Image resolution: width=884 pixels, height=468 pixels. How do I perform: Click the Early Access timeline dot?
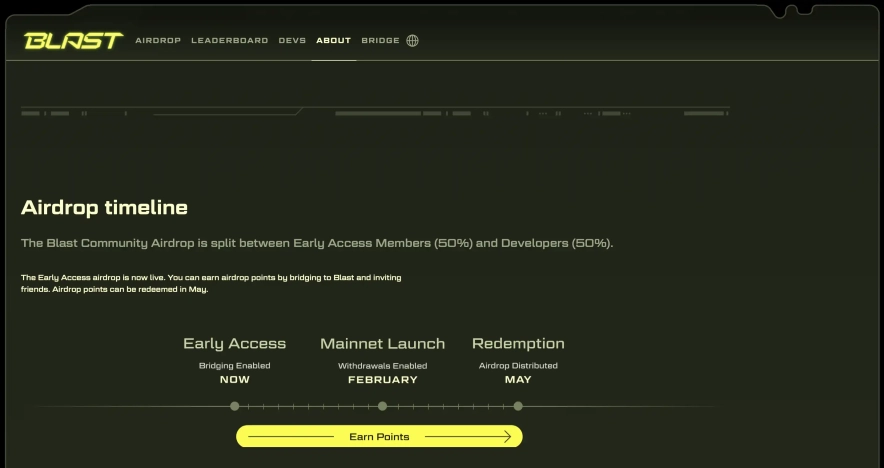tap(235, 406)
